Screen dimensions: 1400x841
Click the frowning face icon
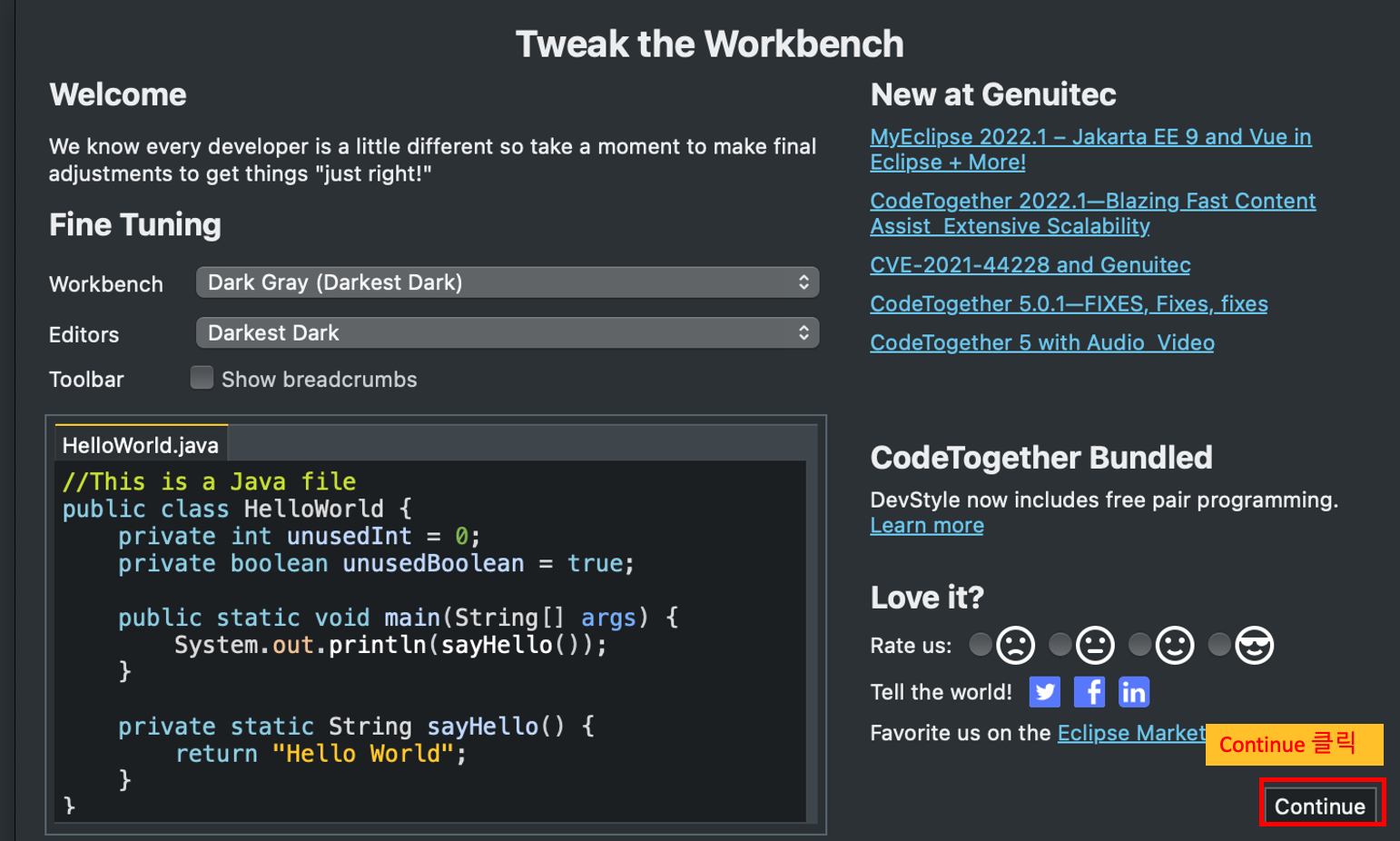click(1016, 646)
